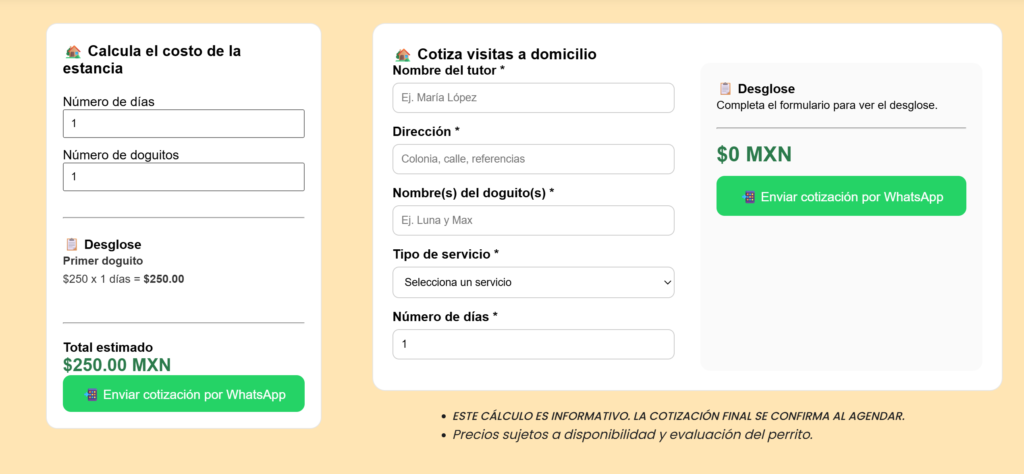1024x474 pixels.
Task: Click house icon beside Calcula el costo heading
Action: click(x=73, y=51)
